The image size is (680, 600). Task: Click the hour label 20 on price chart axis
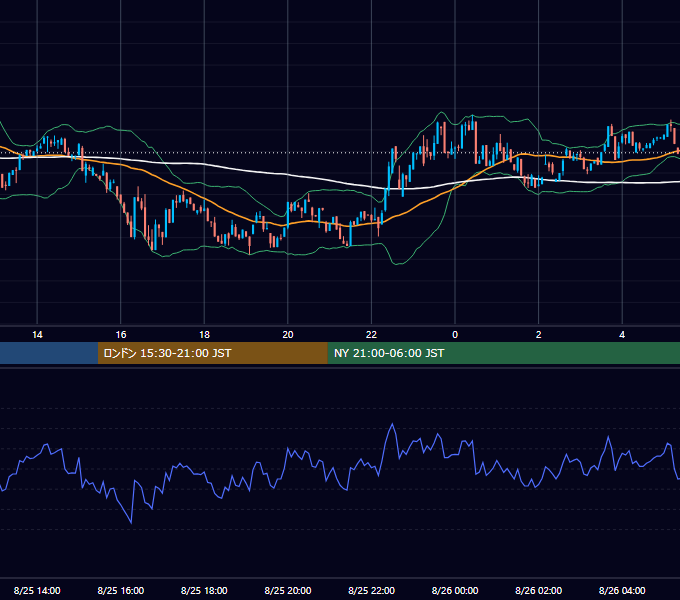pos(288,335)
